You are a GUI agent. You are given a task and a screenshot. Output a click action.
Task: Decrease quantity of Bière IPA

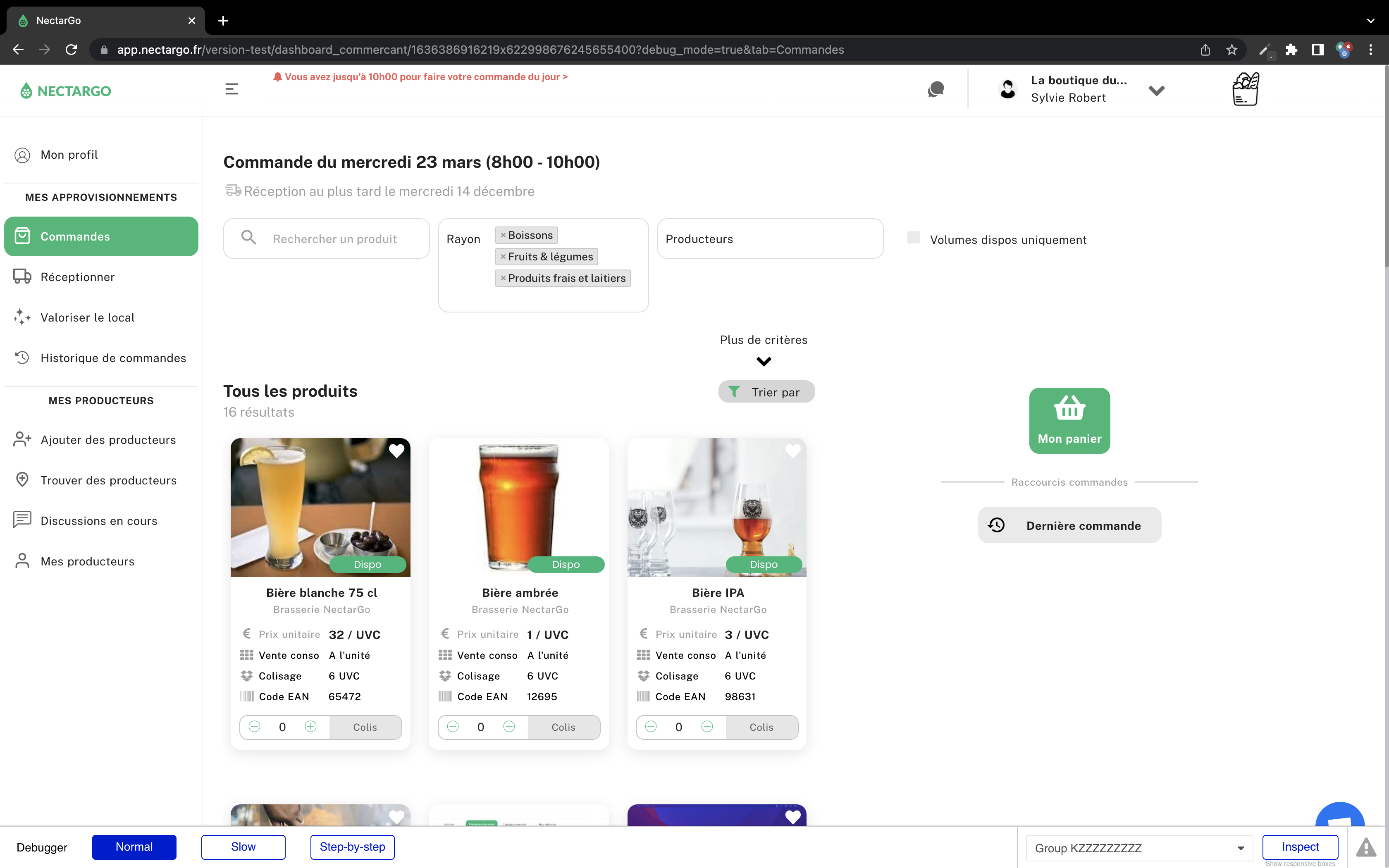pyautogui.click(x=651, y=727)
